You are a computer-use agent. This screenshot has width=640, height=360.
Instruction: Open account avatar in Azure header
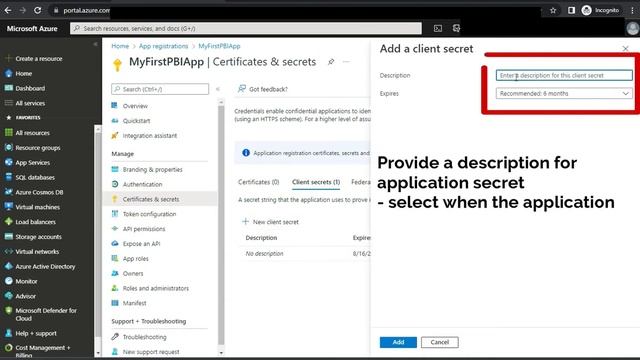(632, 28)
